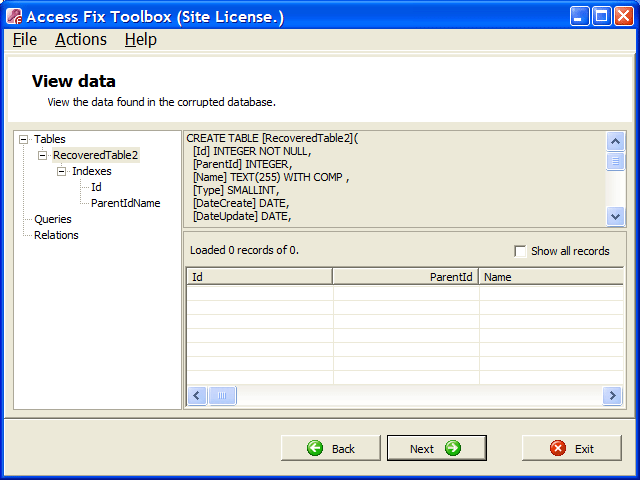Click the green arrow icon on the Back button
Viewport: 640px width, 480px height.
(315, 448)
